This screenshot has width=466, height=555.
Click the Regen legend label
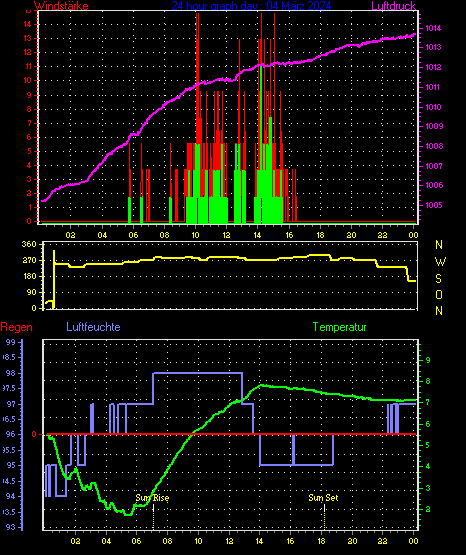tap(16, 327)
